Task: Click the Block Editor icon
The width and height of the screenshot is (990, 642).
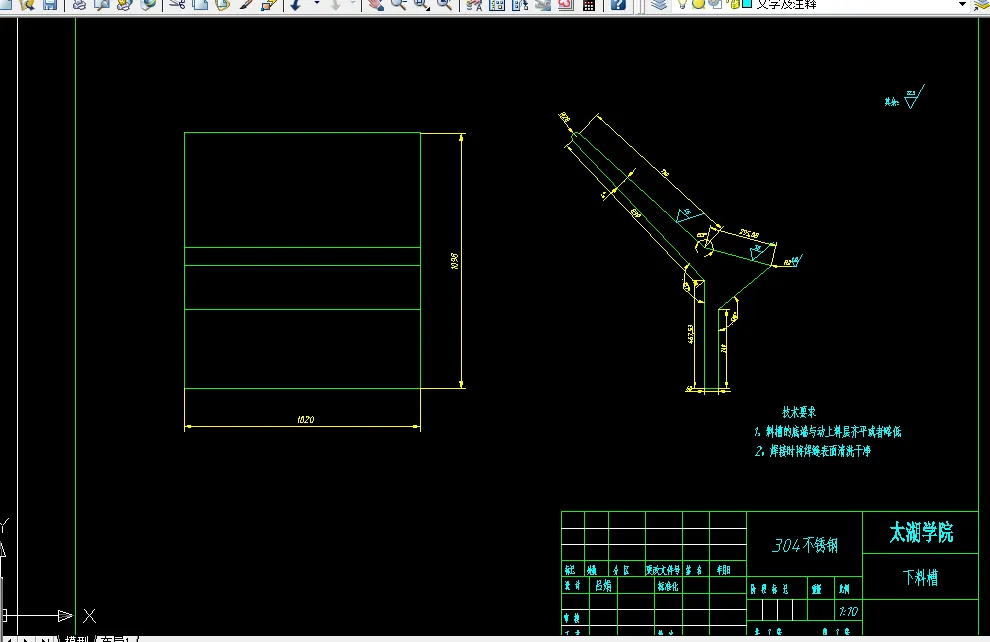Action: coord(269,4)
